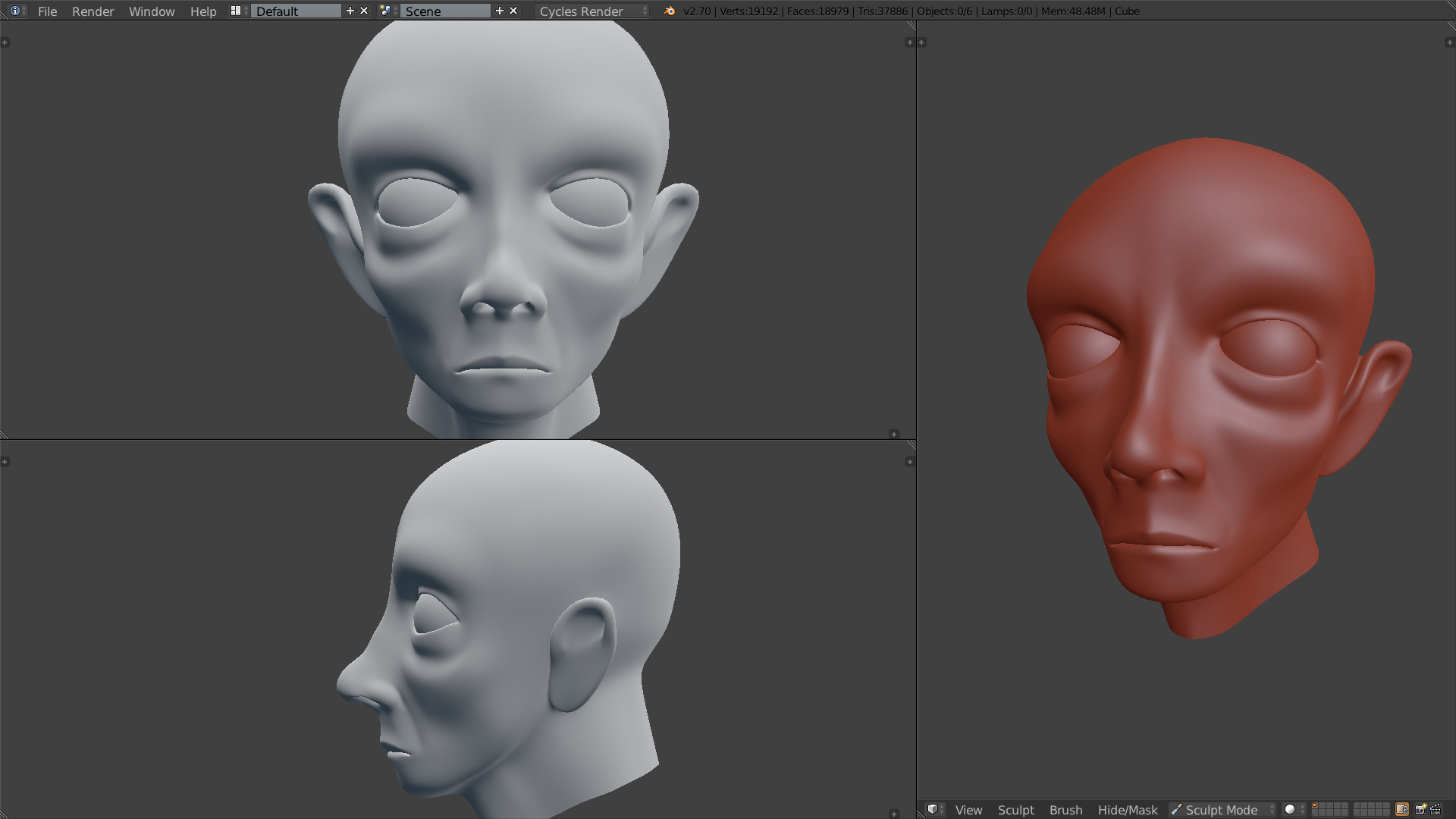This screenshot has height=819, width=1456.
Task: Toggle lock camera and layers to scene
Action: pos(1401,809)
